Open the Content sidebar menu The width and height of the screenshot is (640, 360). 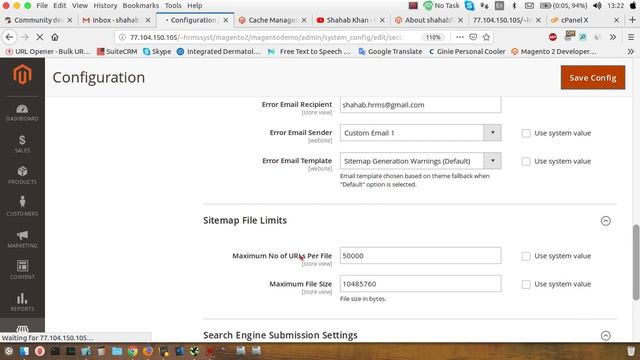[x=22, y=270]
